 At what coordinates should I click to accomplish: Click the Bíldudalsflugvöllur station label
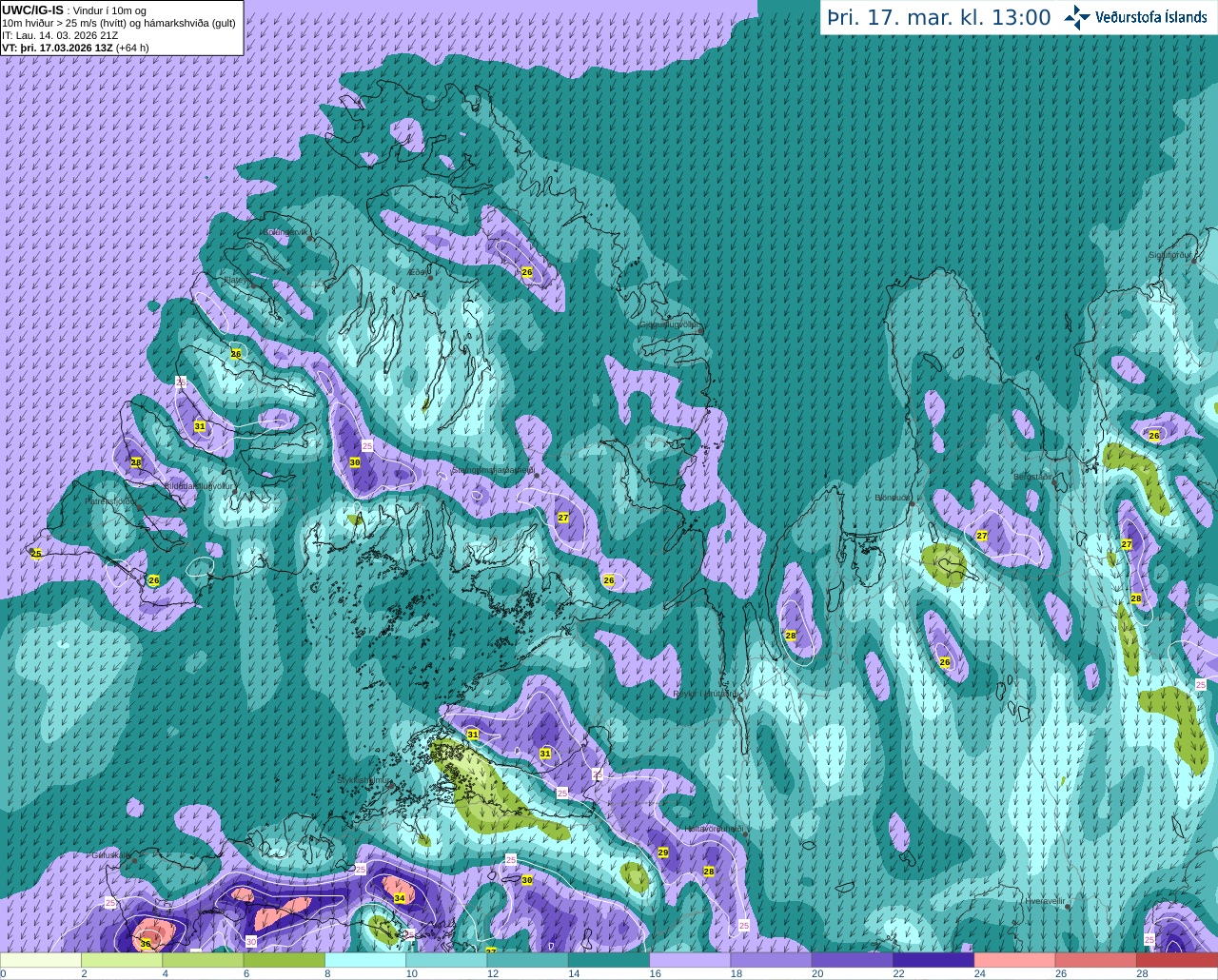[x=199, y=485]
